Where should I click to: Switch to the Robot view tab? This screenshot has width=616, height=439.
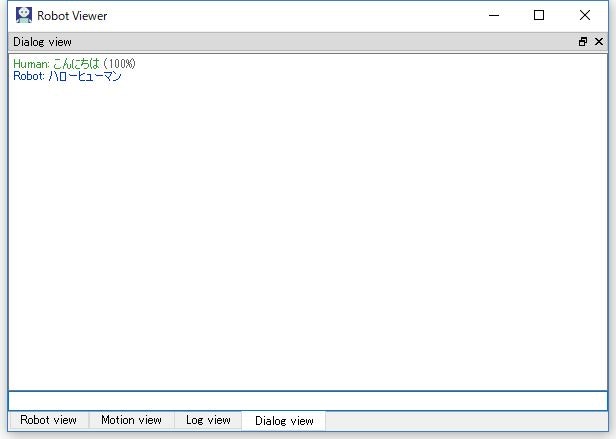(x=48, y=420)
